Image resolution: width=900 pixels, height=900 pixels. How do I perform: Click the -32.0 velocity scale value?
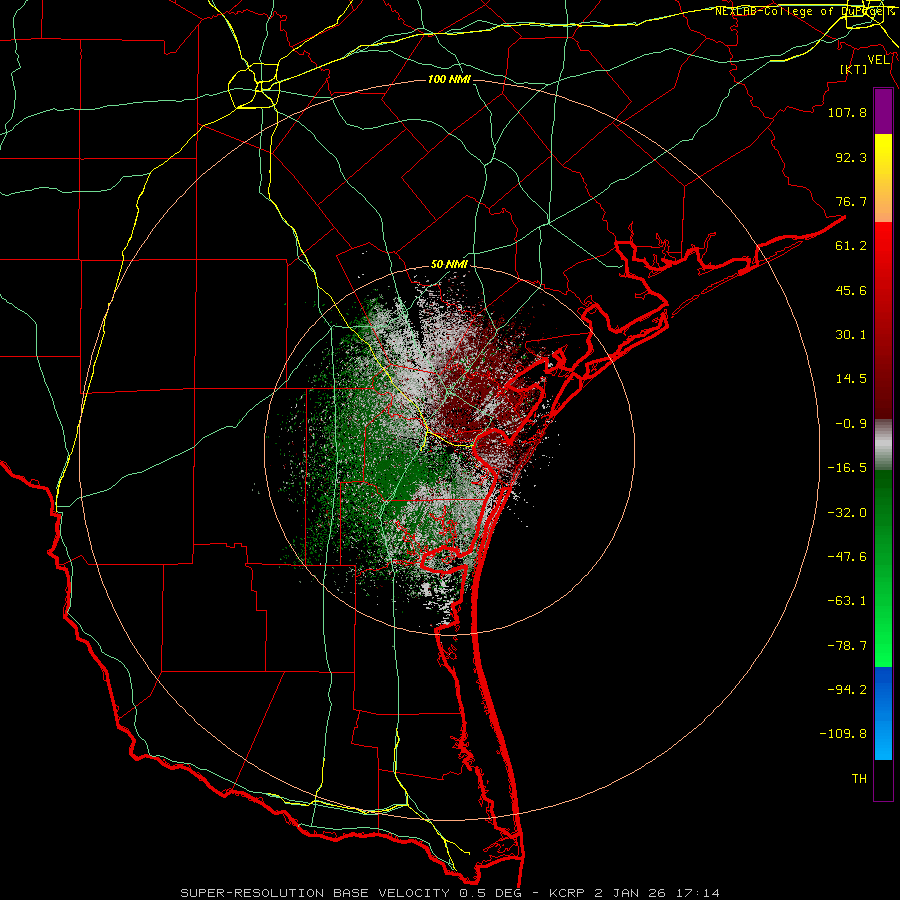[847, 513]
